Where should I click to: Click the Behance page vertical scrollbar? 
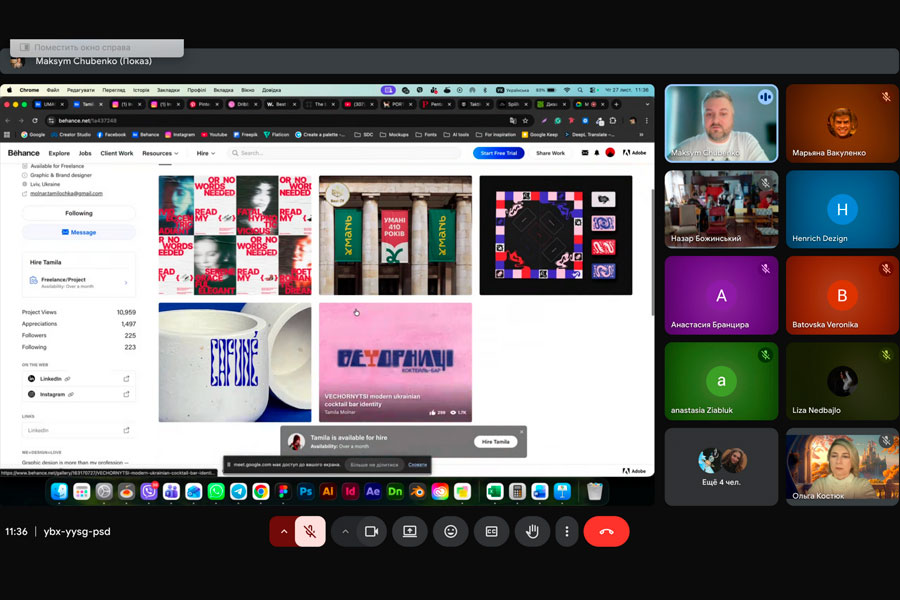pyautogui.click(x=652, y=253)
